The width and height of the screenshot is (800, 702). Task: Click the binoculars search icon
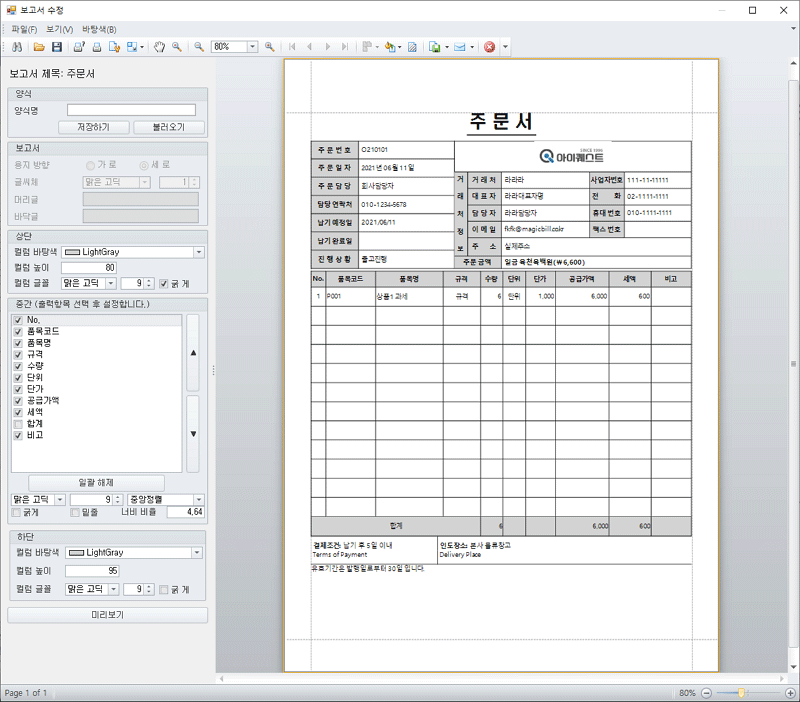(x=17, y=47)
